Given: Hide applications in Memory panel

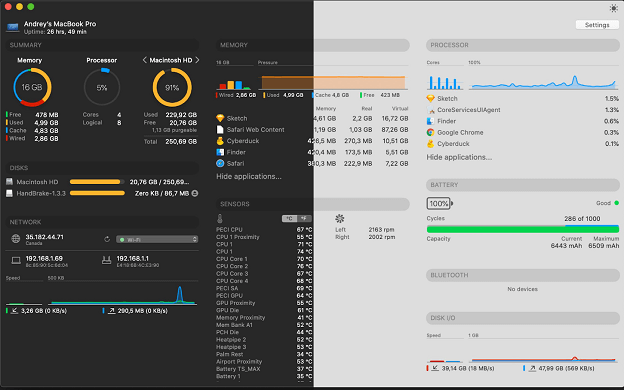Looking at the screenshot, I should (249, 176).
